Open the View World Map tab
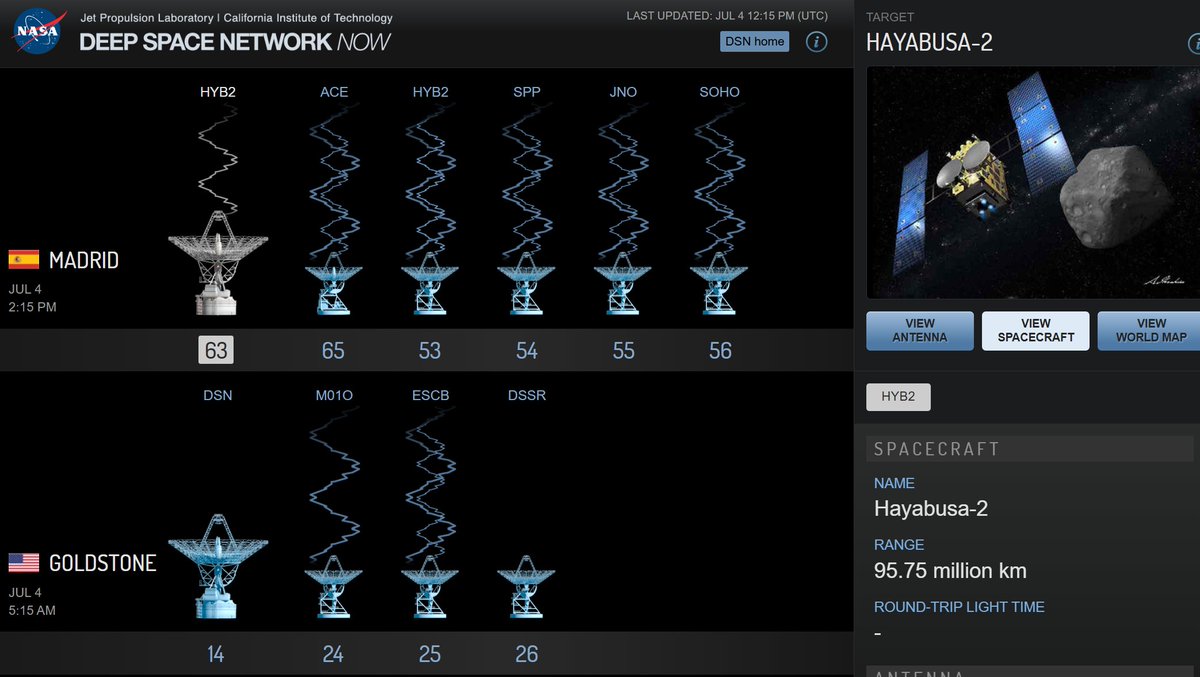 coord(1149,330)
